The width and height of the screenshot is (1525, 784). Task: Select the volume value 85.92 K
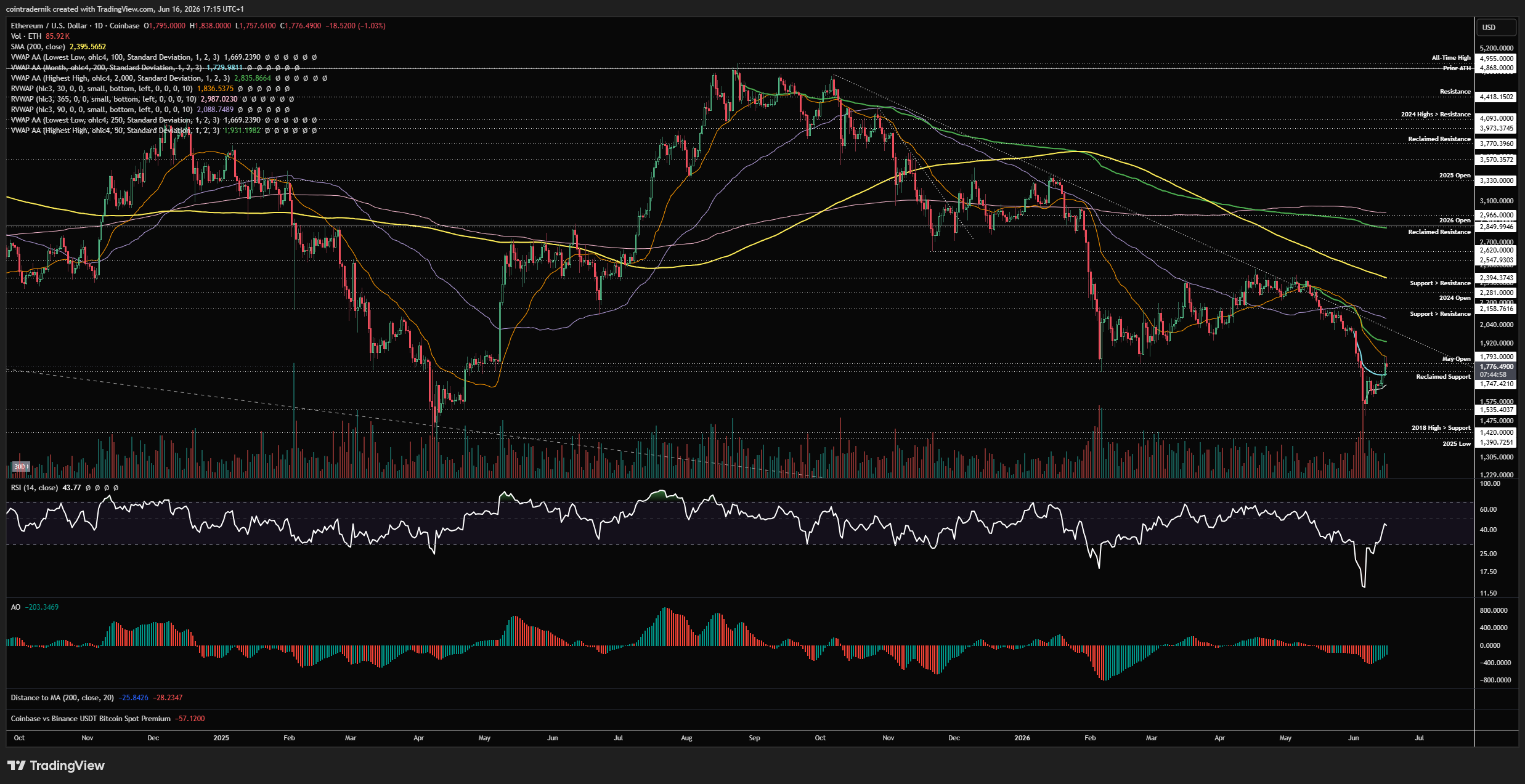57,36
